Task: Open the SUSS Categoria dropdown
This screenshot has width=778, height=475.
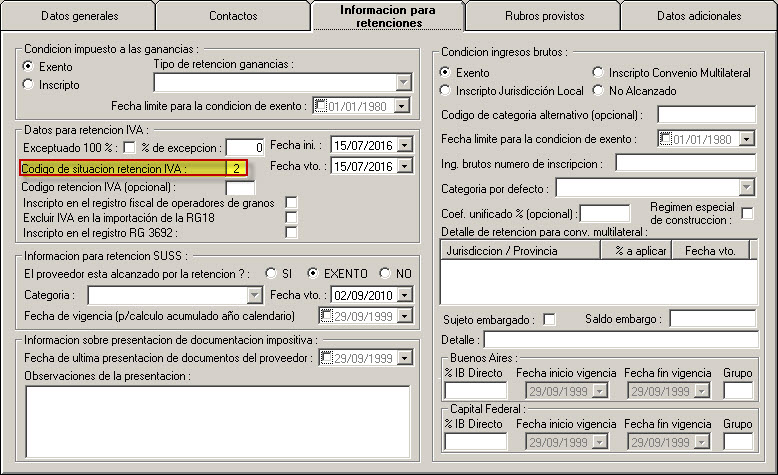Action: [x=254, y=296]
